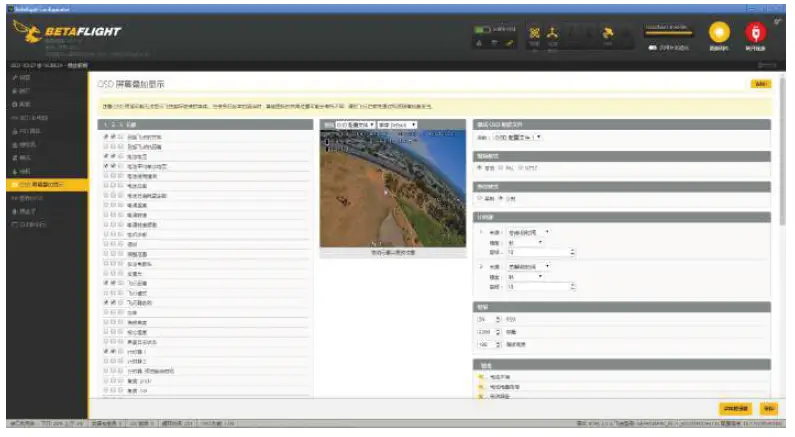Open the PID Tuning sidebar tab
Viewport: 795px width, 437px height.
click(x=47, y=131)
